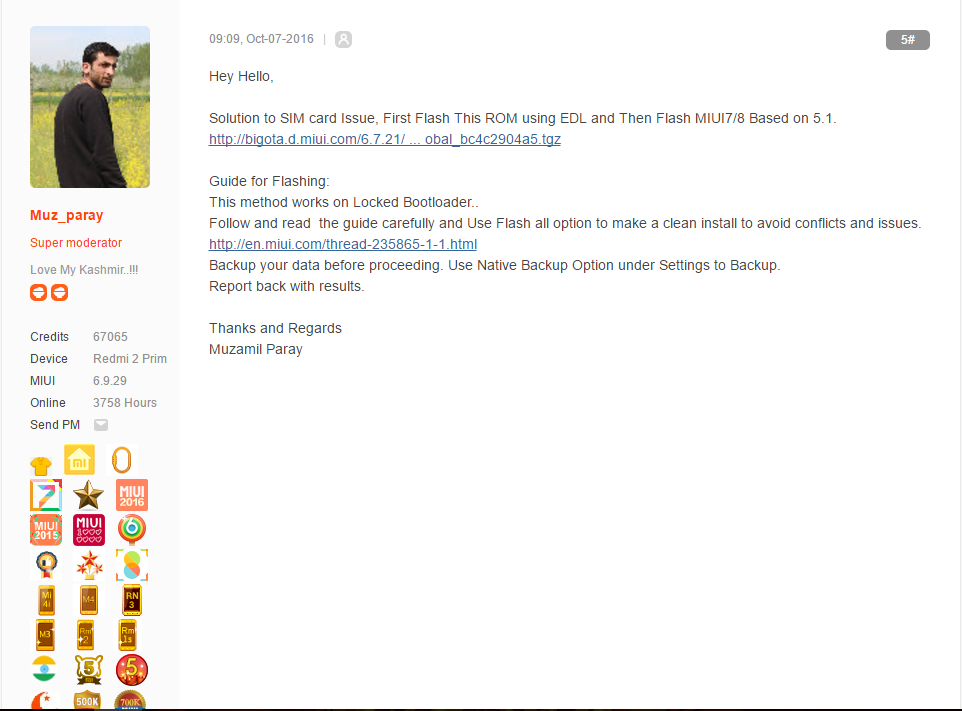Click the India flag medal
Viewport: 962px width, 711px height.
[44, 669]
